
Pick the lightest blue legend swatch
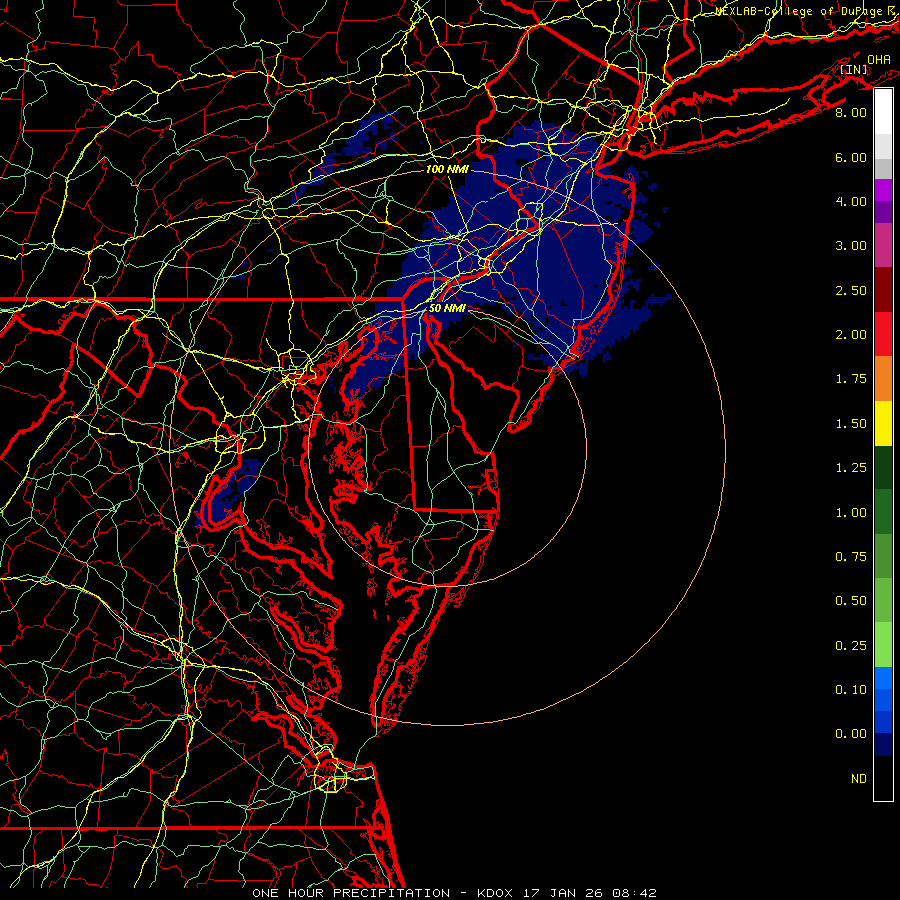coord(883,678)
